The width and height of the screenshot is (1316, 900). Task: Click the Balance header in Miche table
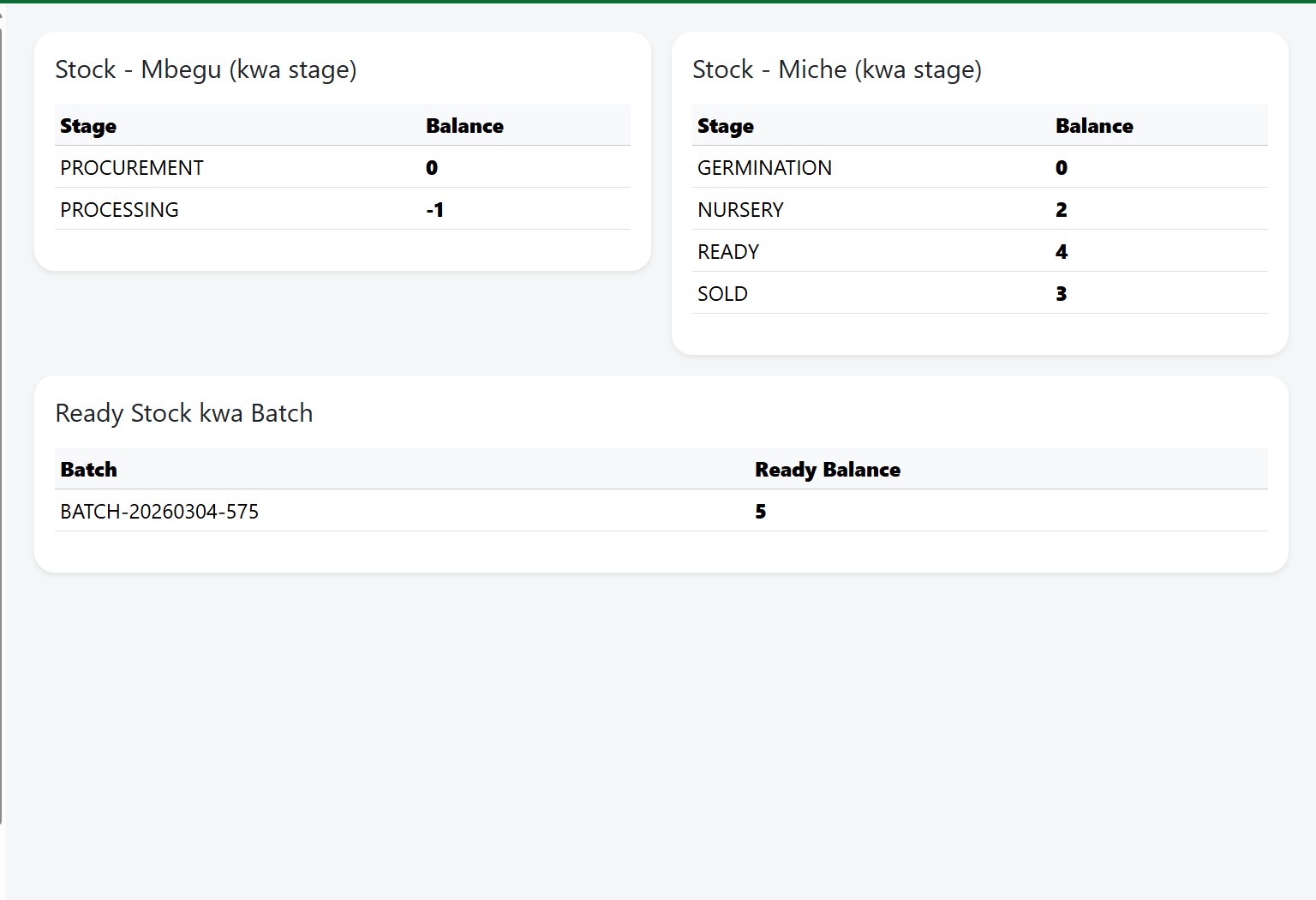(1094, 126)
